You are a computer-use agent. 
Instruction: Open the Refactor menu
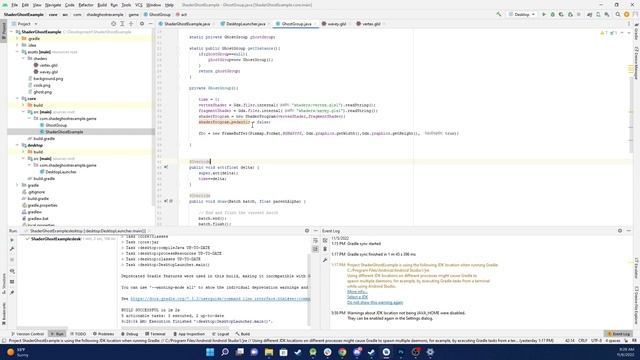click(86, 5)
